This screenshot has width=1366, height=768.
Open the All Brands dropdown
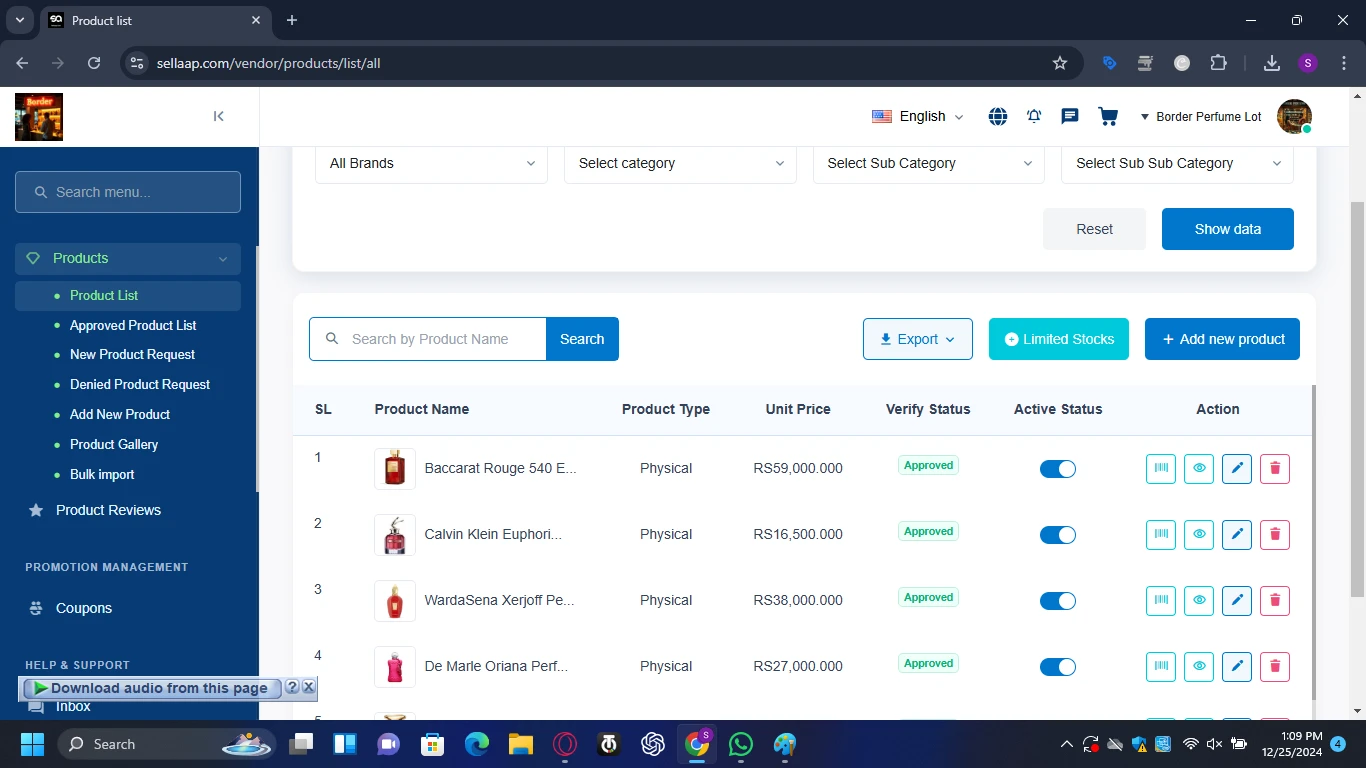[431, 163]
